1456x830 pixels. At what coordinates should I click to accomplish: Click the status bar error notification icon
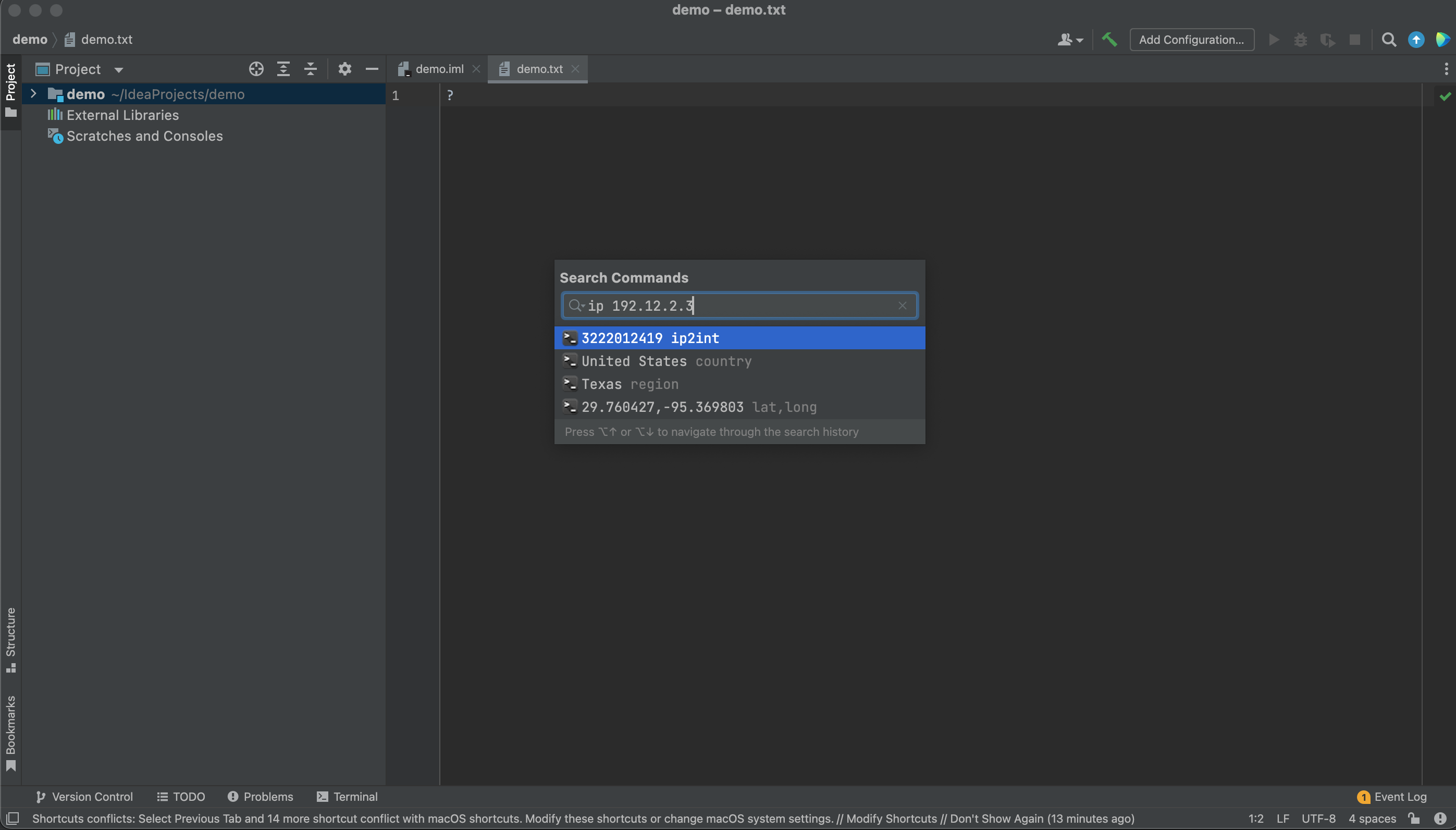pyautogui.click(x=1439, y=818)
